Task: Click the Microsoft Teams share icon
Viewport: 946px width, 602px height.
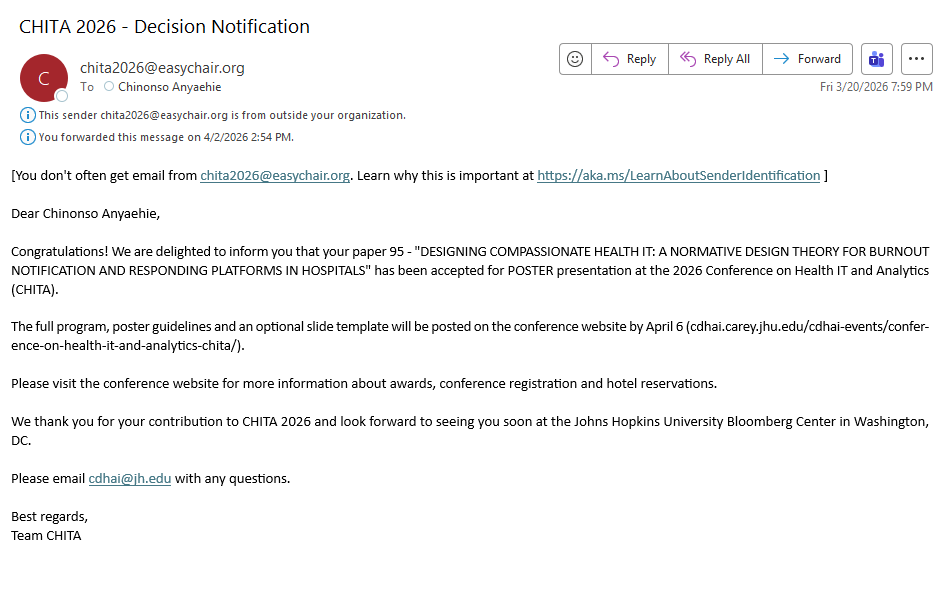Action: pyautogui.click(x=877, y=59)
